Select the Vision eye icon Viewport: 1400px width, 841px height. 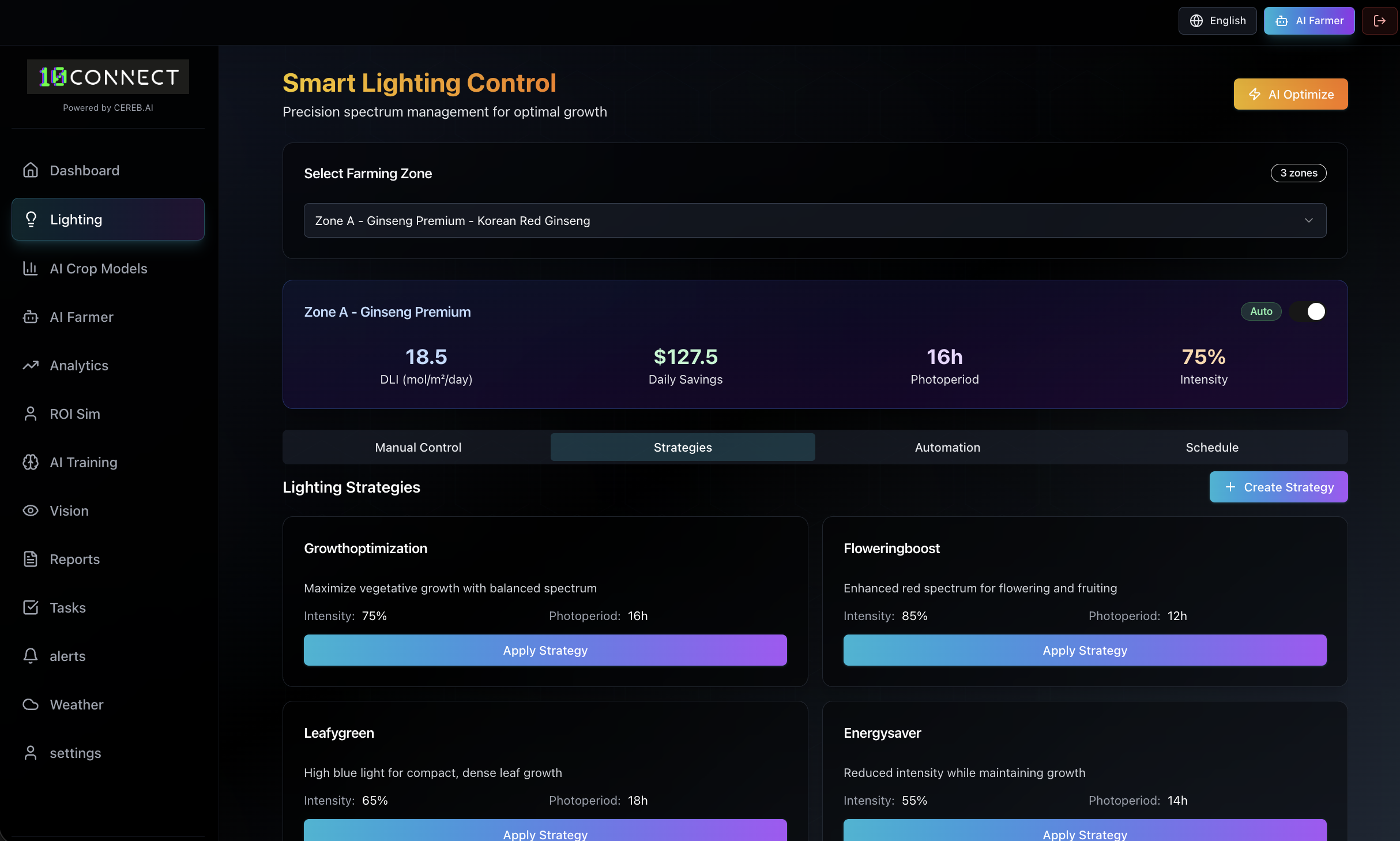(x=31, y=510)
